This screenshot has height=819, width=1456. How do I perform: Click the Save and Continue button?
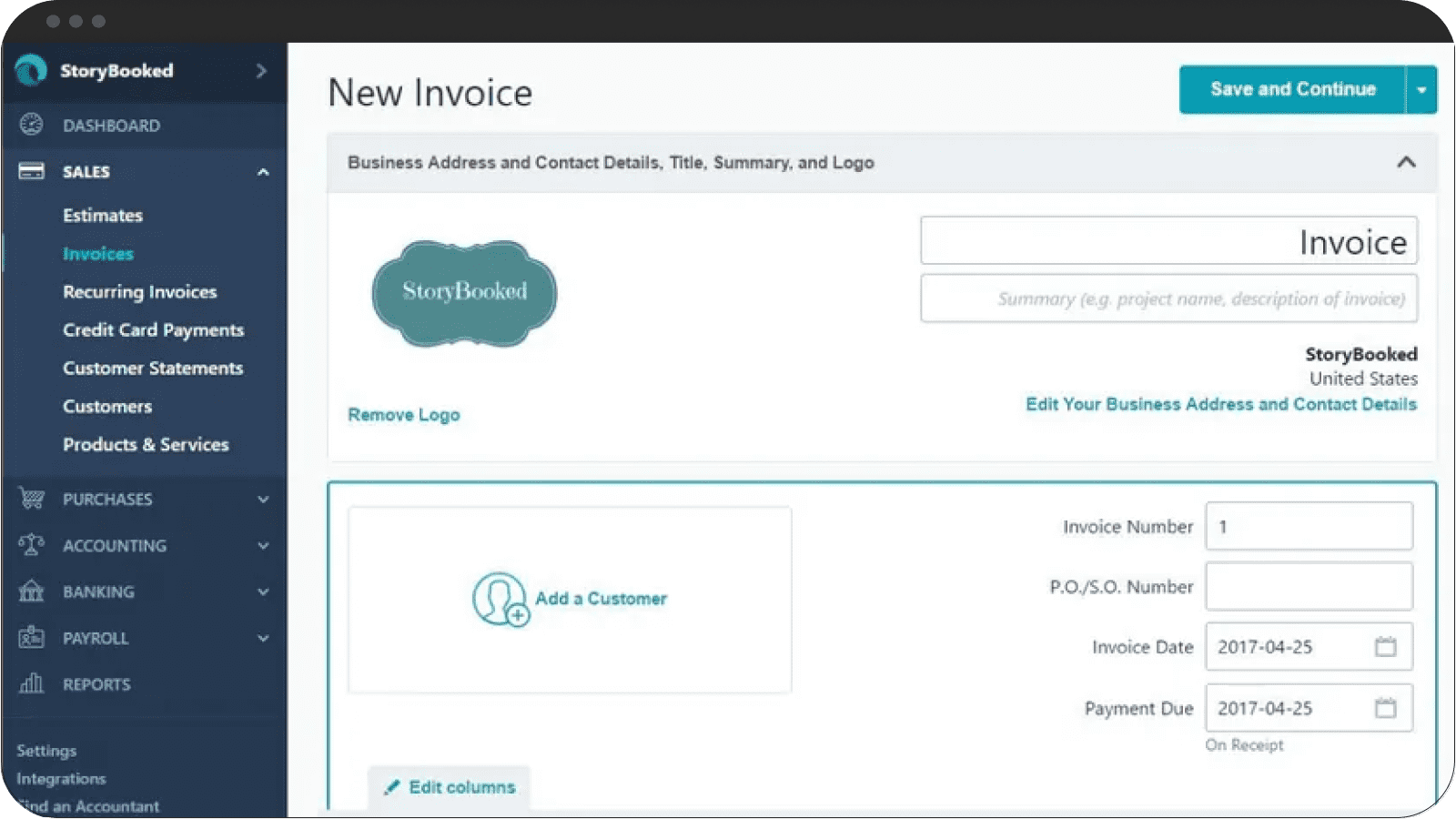(x=1292, y=89)
